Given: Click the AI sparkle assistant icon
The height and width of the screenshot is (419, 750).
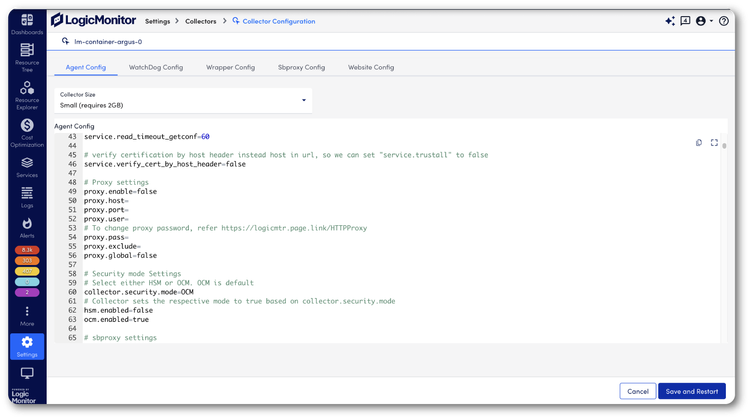Looking at the screenshot, I should (x=669, y=21).
